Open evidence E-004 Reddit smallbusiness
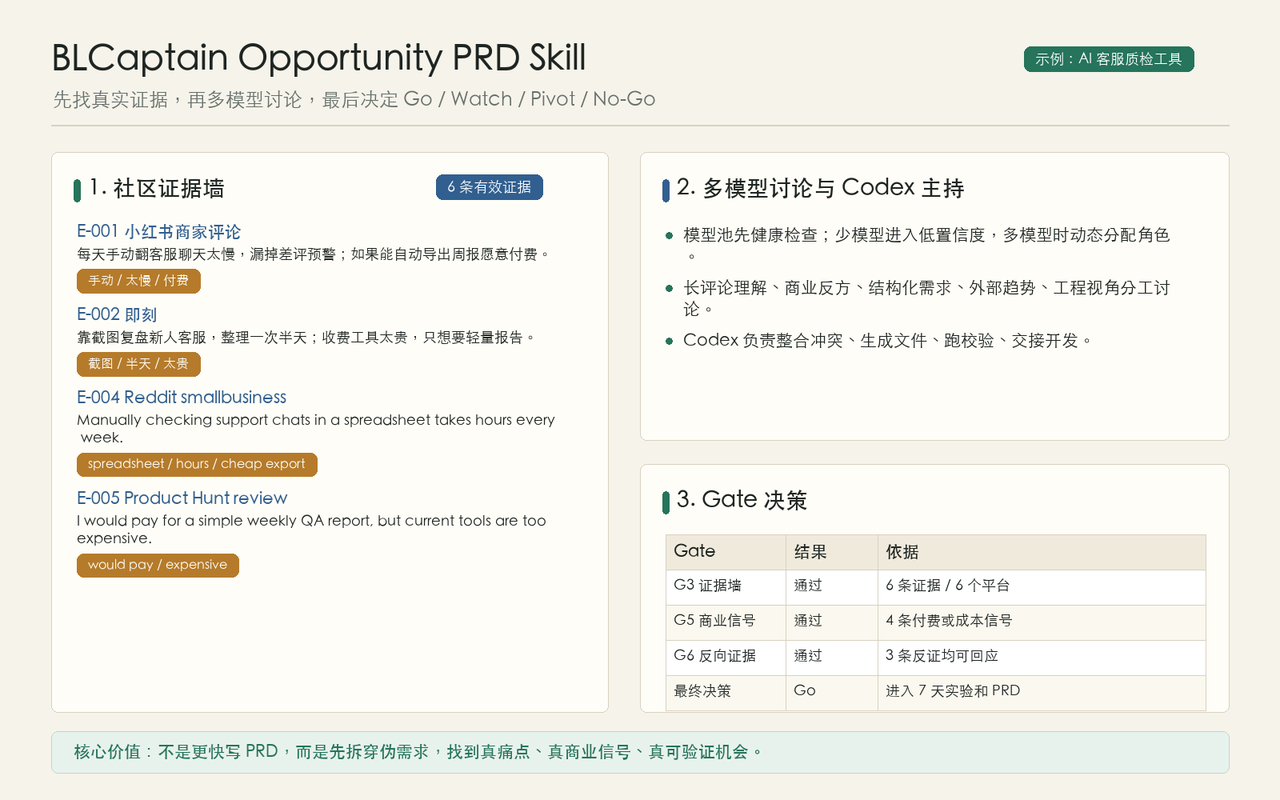 [x=182, y=397]
